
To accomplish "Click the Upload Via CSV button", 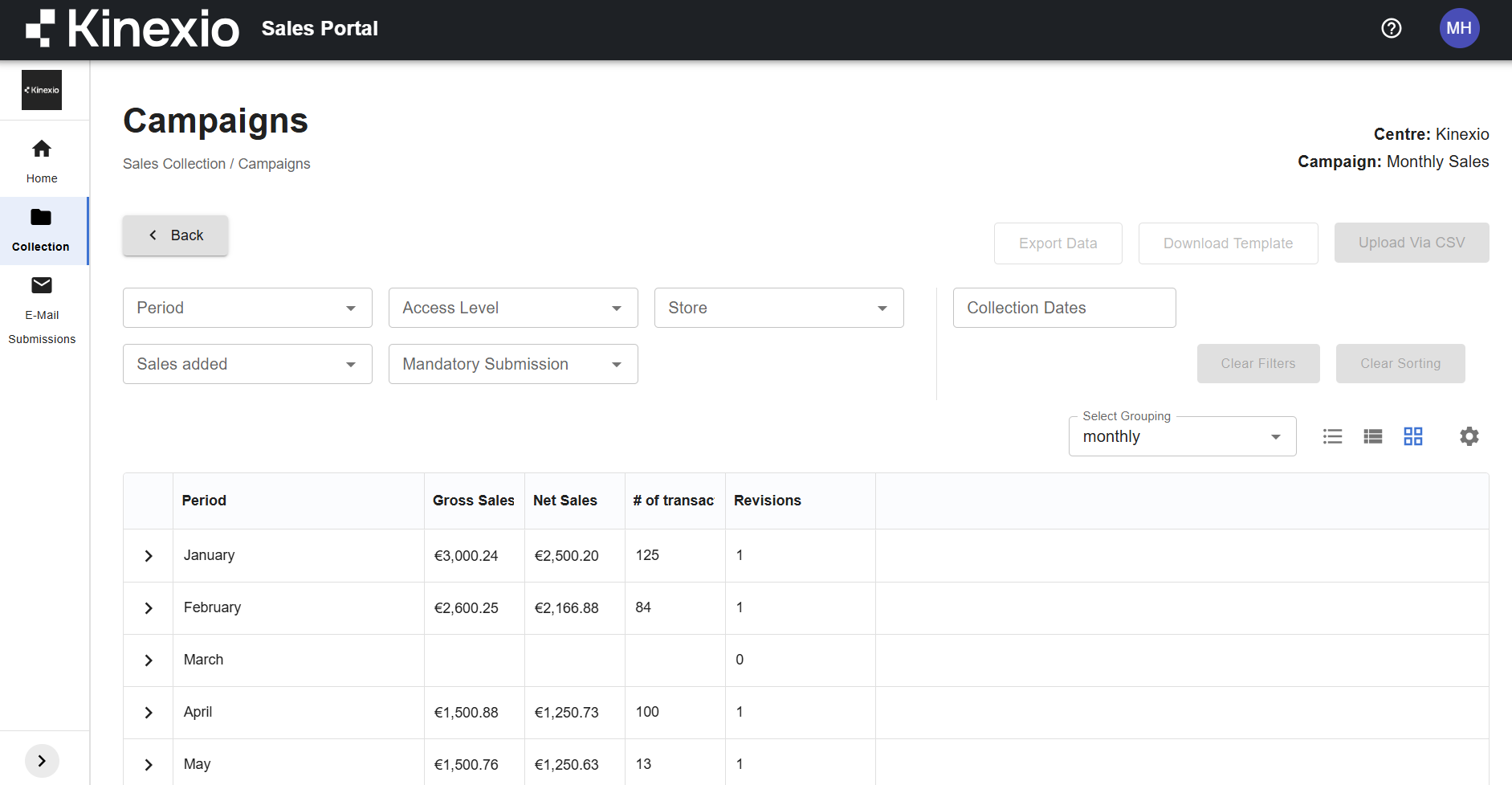I will click(1411, 243).
